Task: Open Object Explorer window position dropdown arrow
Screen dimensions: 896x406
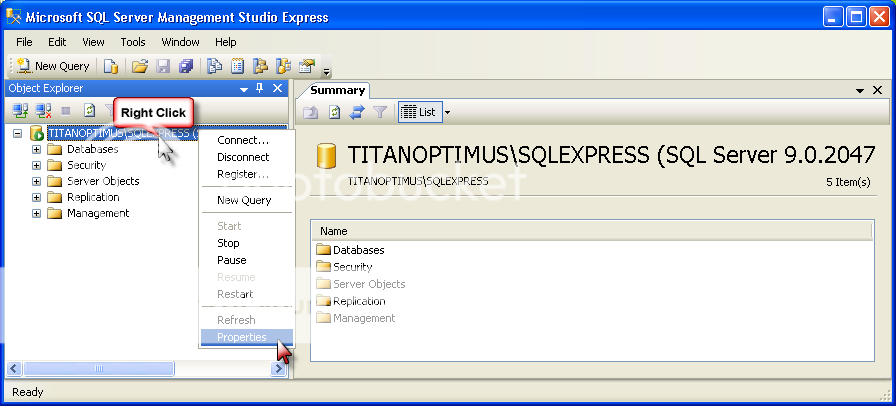Action: [244, 89]
